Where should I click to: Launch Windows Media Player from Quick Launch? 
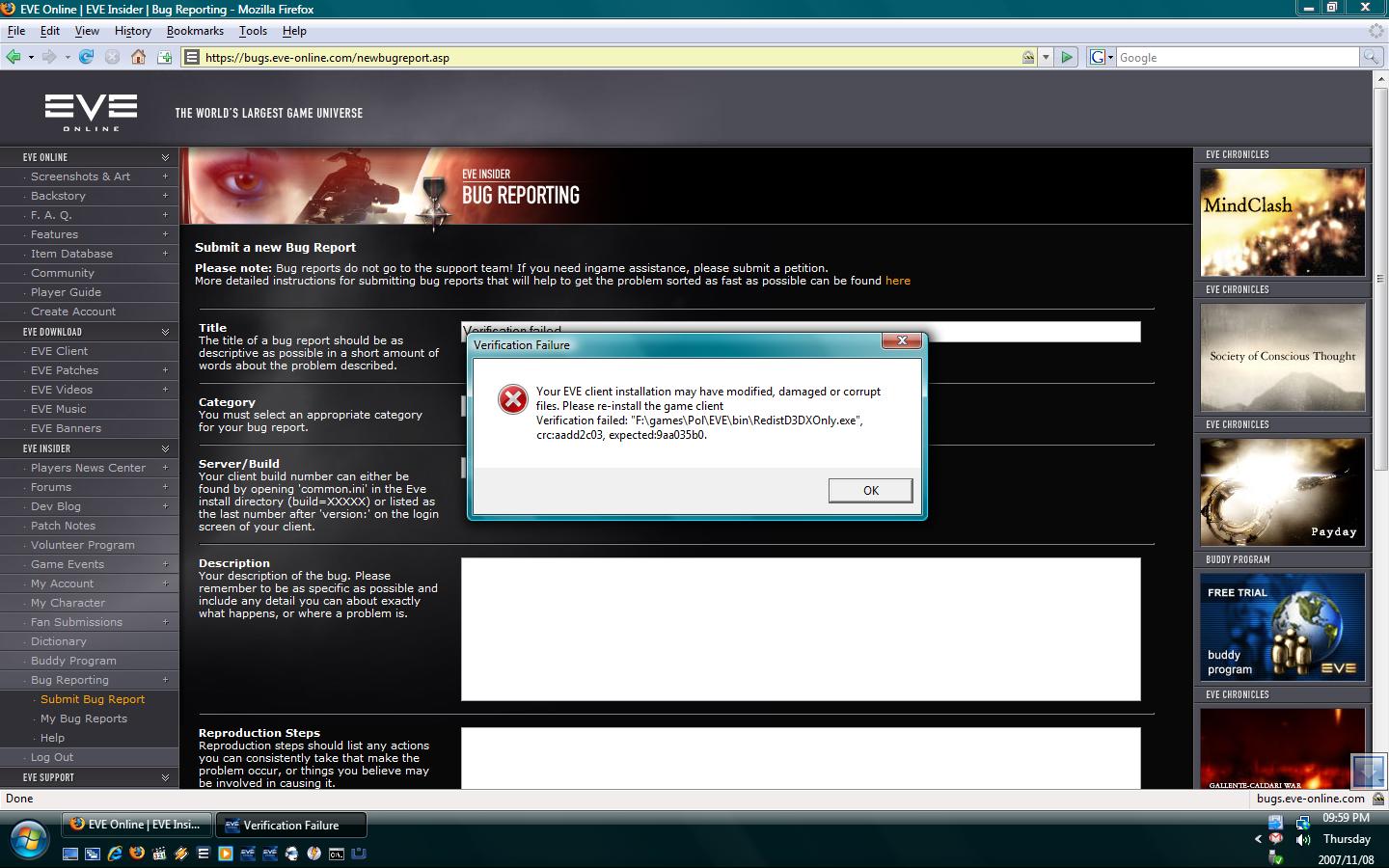coord(225,854)
